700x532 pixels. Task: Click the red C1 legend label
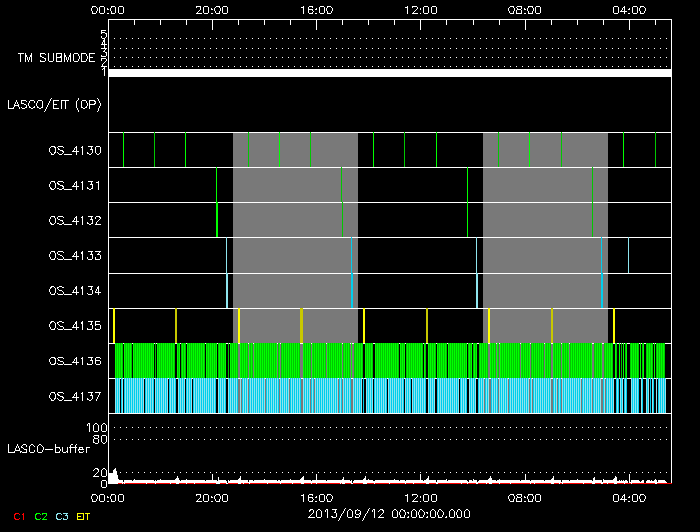[x=19, y=516]
